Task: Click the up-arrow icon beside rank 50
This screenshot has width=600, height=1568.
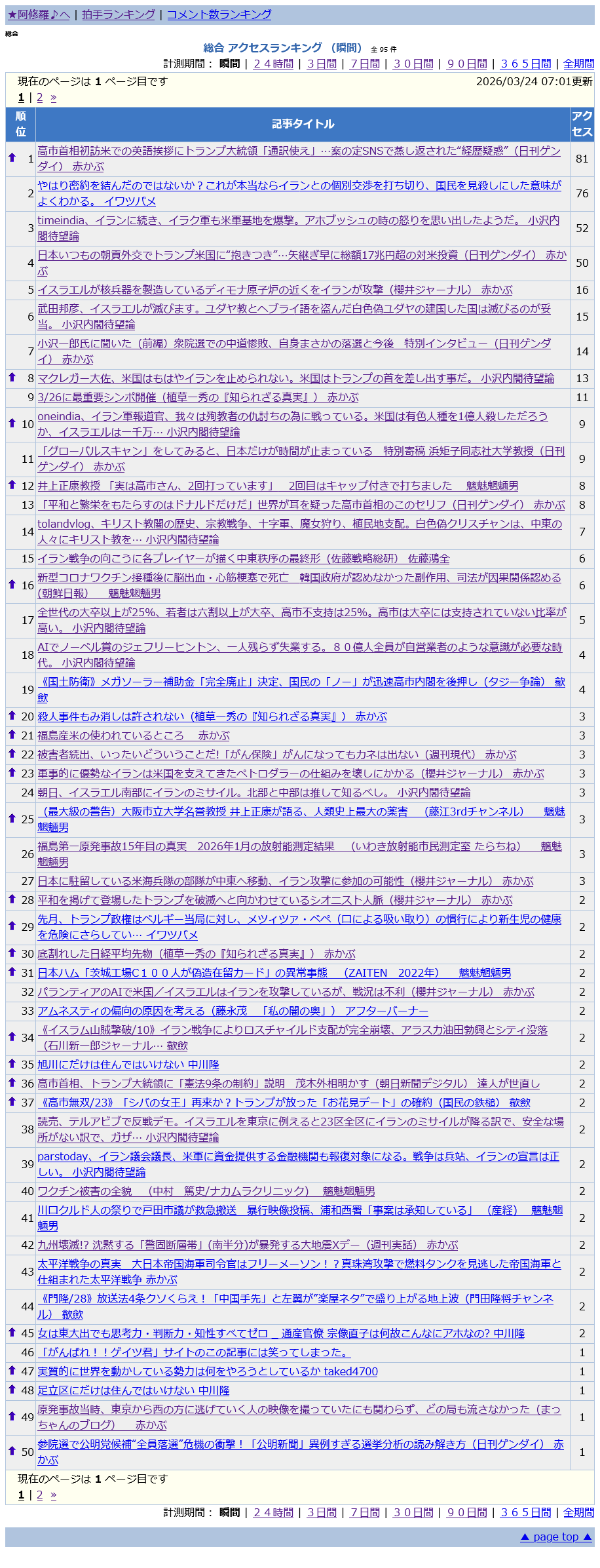Action: tap(12, 1451)
